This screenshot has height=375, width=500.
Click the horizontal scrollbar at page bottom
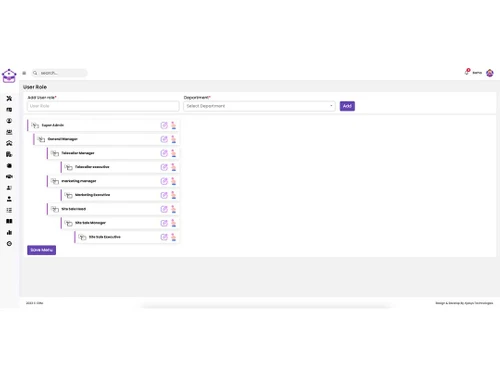[x=266, y=306]
